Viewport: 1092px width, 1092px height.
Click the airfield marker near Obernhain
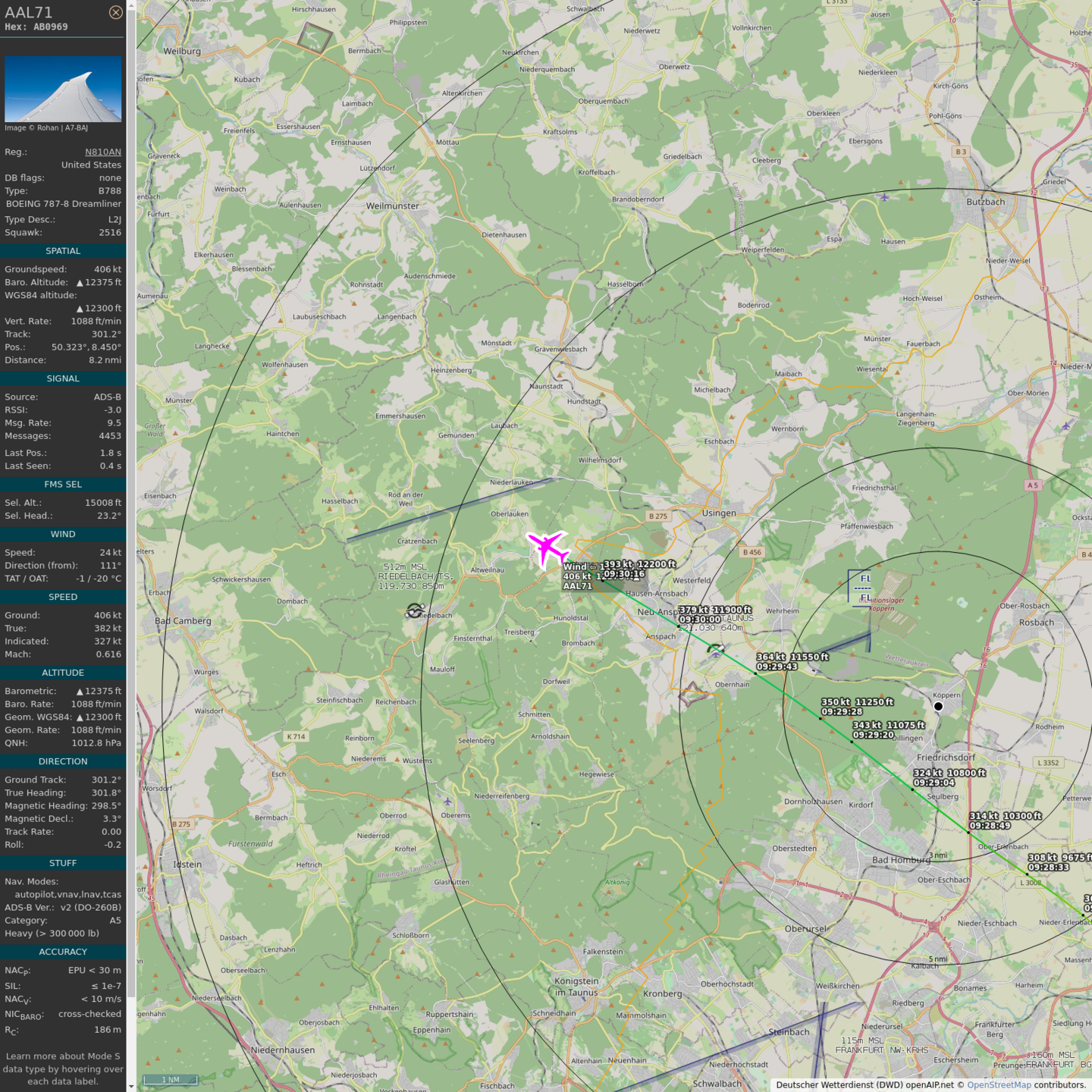click(x=692, y=694)
